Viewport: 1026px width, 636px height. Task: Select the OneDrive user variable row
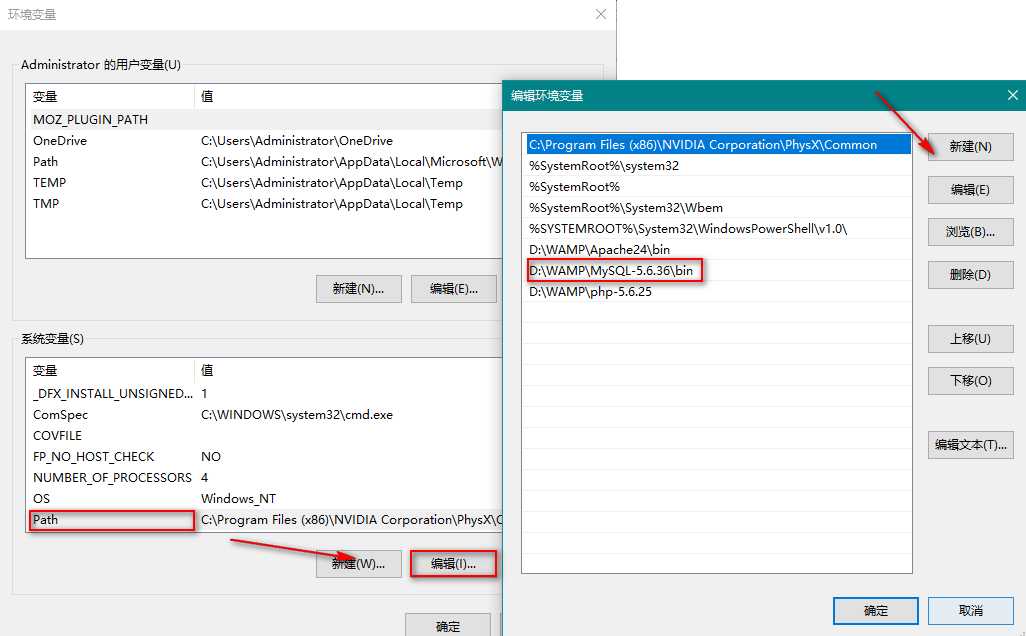(x=264, y=141)
